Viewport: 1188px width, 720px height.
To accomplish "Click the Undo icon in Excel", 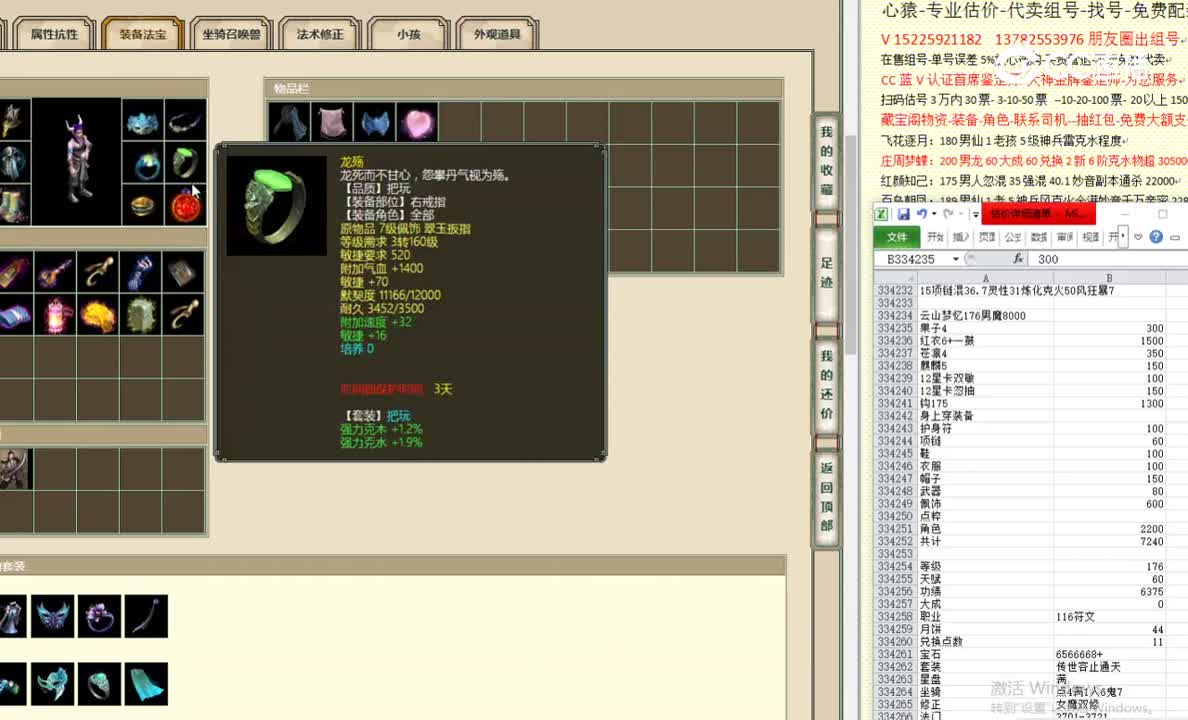I will click(922, 213).
